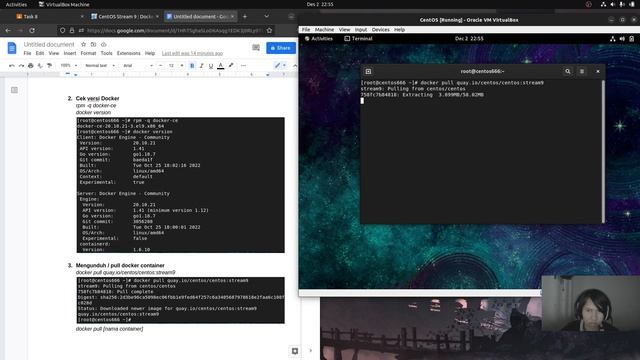Image resolution: width=640 pixels, height=360 pixels.
Task: List all browser tabs with chevron
Action: pos(267,16)
